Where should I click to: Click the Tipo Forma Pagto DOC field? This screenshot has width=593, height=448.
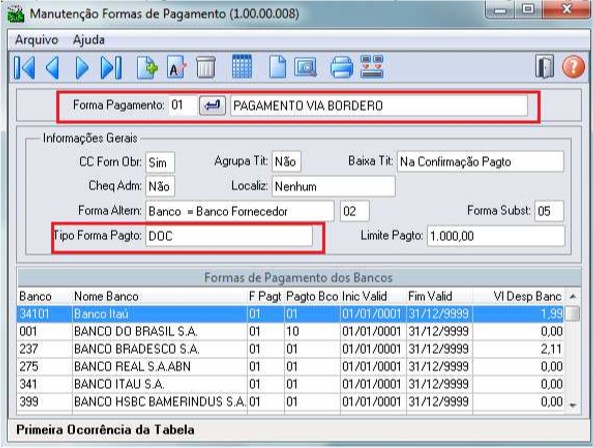pos(229,236)
